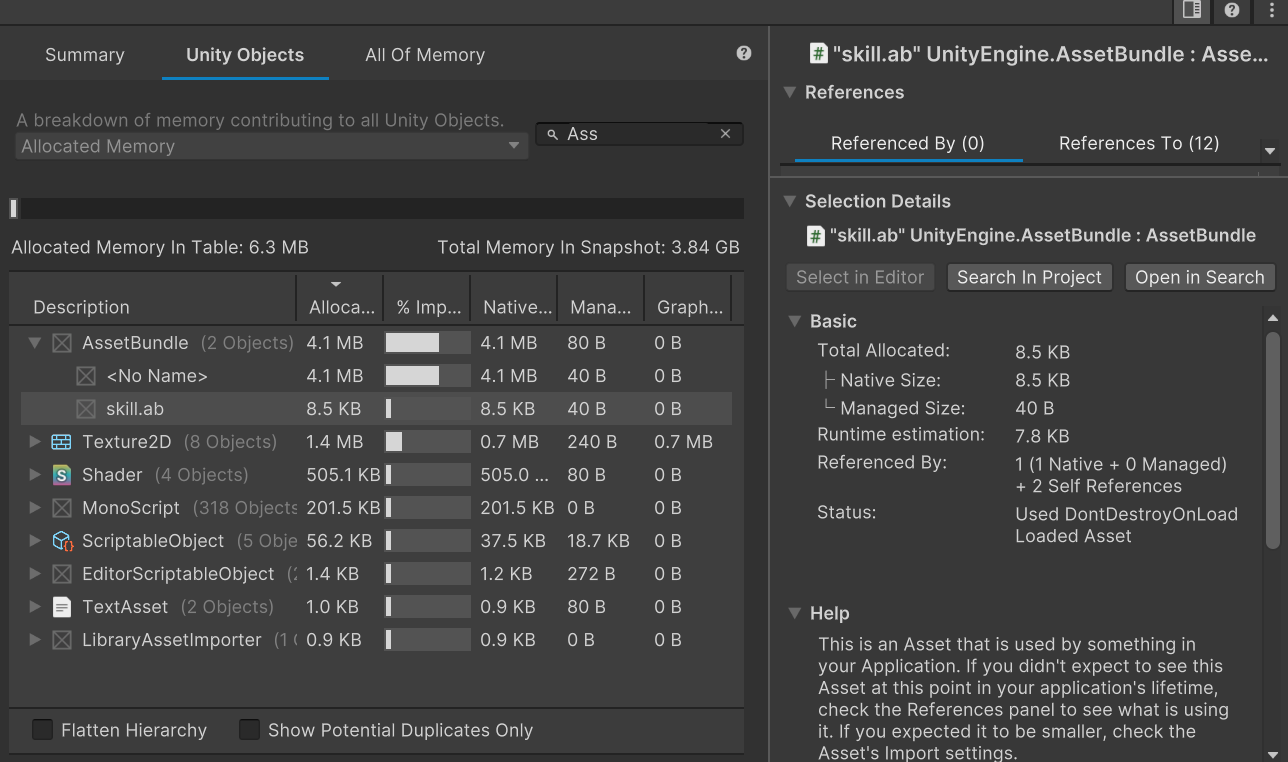Clear the search field with X icon

point(726,134)
